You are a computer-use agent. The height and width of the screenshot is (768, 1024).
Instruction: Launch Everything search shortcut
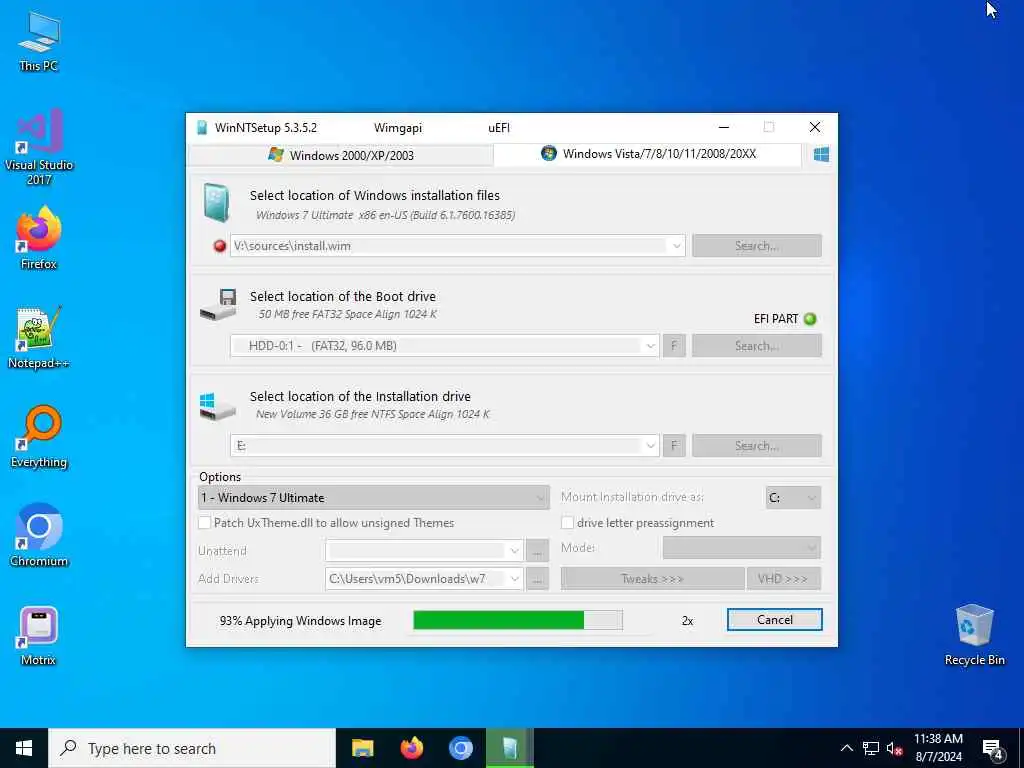point(39,436)
